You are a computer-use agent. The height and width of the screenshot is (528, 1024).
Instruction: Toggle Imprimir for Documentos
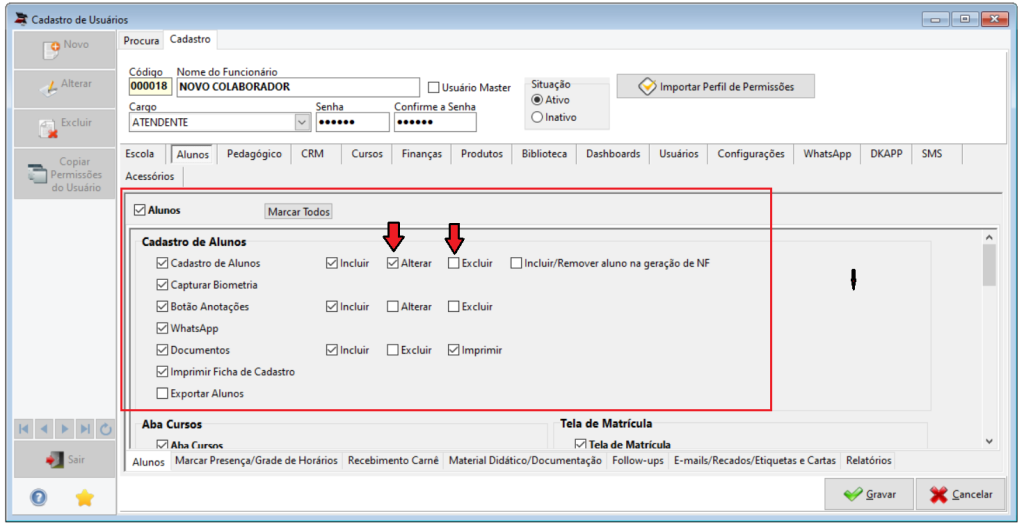pyautogui.click(x=453, y=350)
